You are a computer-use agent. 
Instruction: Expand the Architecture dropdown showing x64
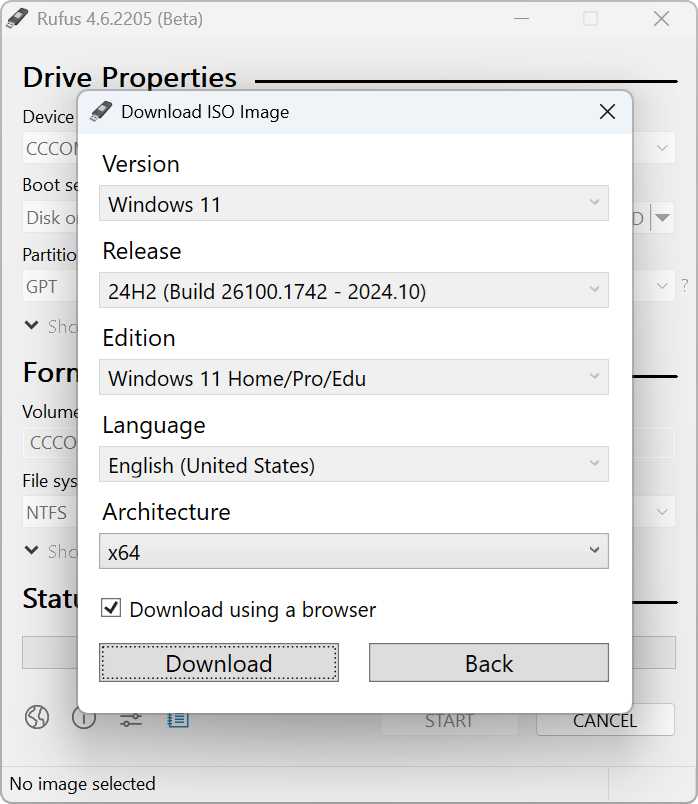tap(354, 551)
